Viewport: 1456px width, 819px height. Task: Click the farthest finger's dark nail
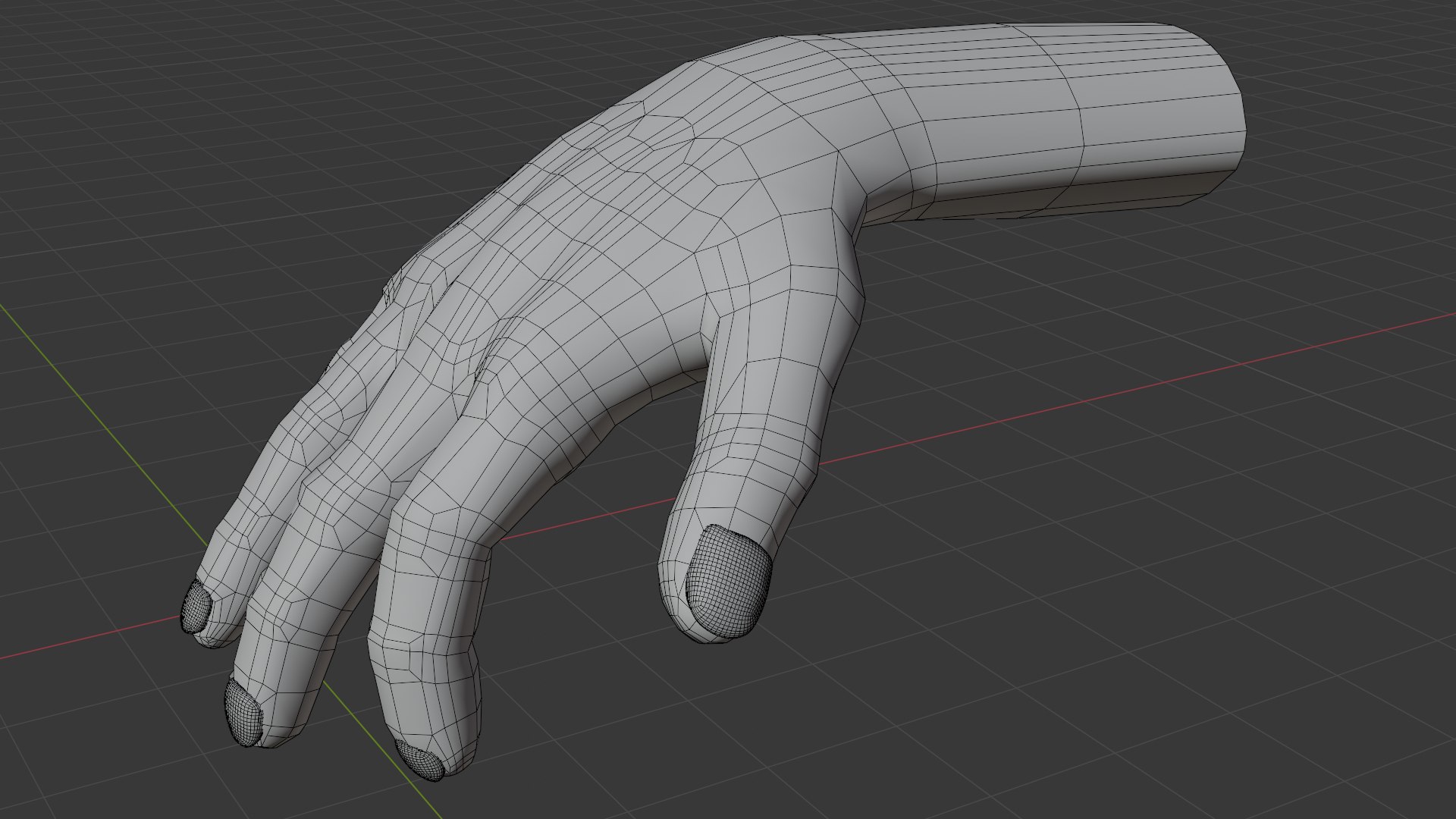coord(196,607)
